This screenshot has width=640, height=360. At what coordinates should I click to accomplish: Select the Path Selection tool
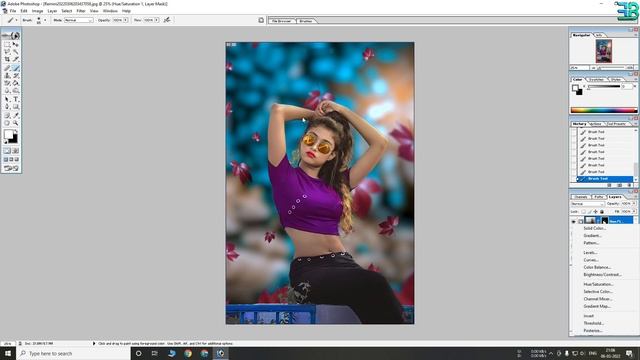tap(7, 99)
